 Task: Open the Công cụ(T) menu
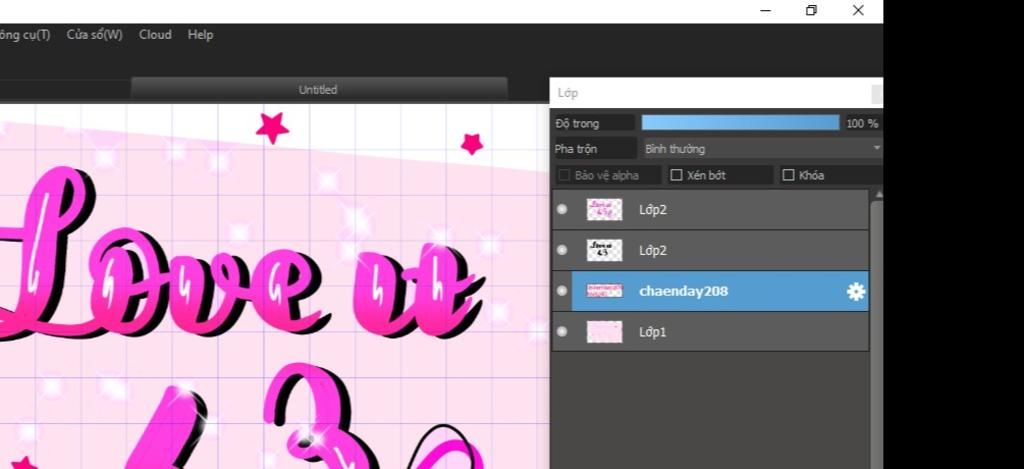tap(24, 35)
